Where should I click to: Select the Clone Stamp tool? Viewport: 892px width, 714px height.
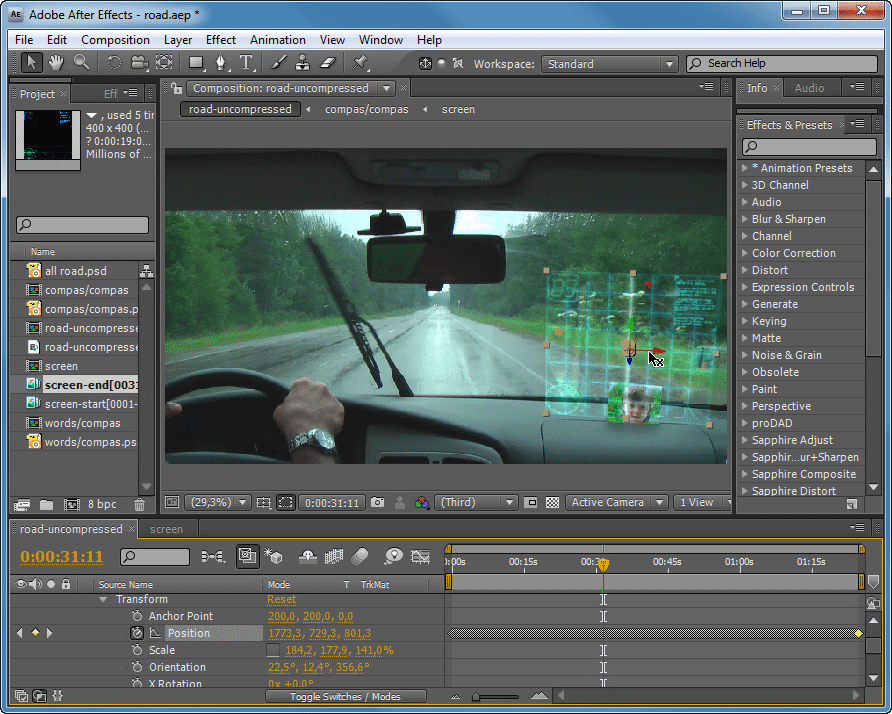[303, 63]
